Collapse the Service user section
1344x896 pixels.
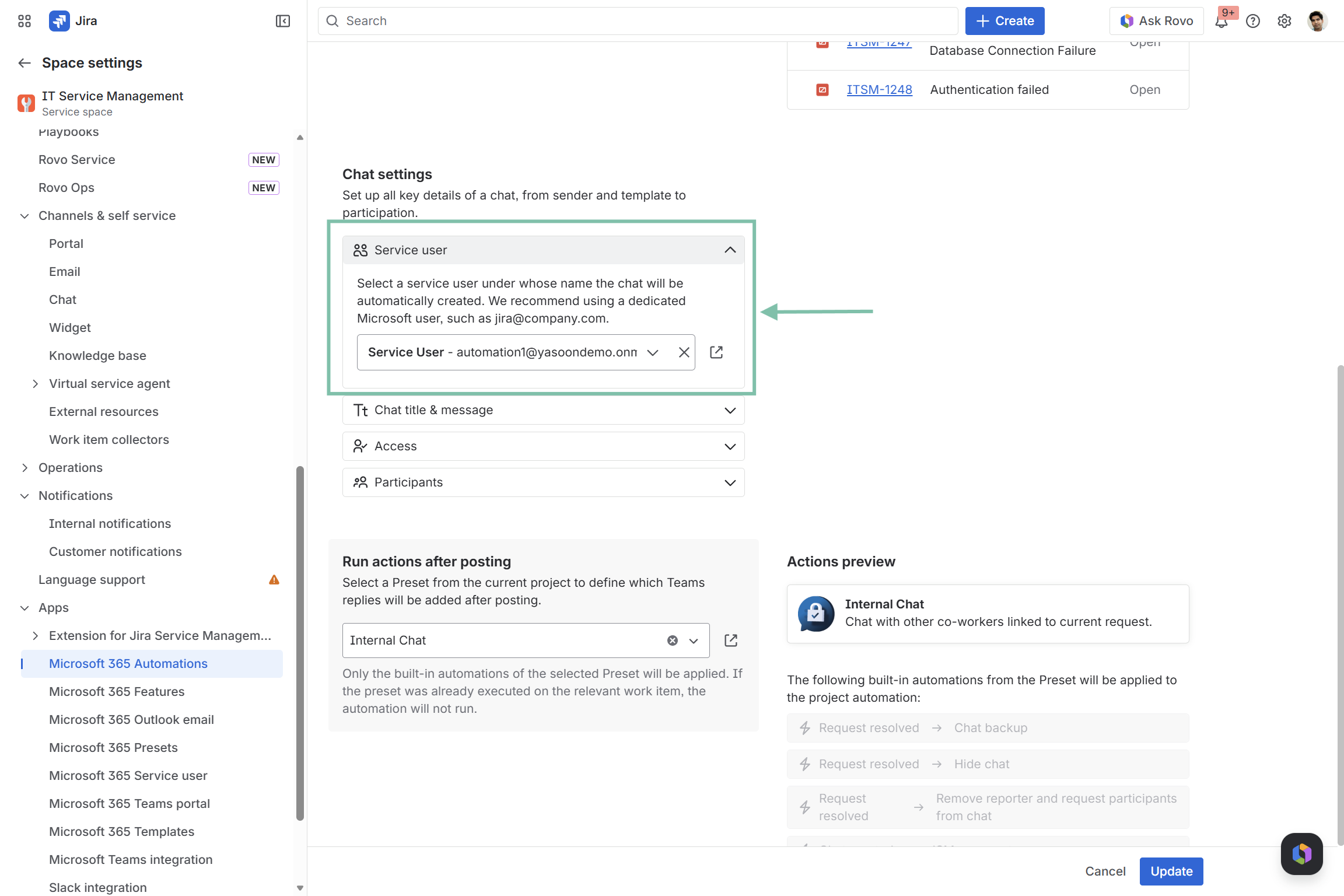pyautogui.click(x=730, y=250)
